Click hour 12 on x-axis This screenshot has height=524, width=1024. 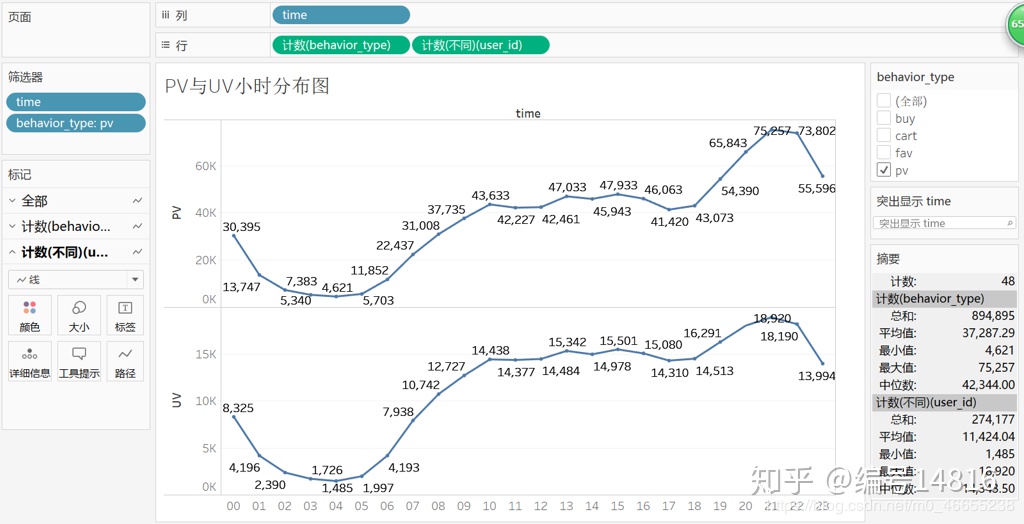pyautogui.click(x=541, y=506)
